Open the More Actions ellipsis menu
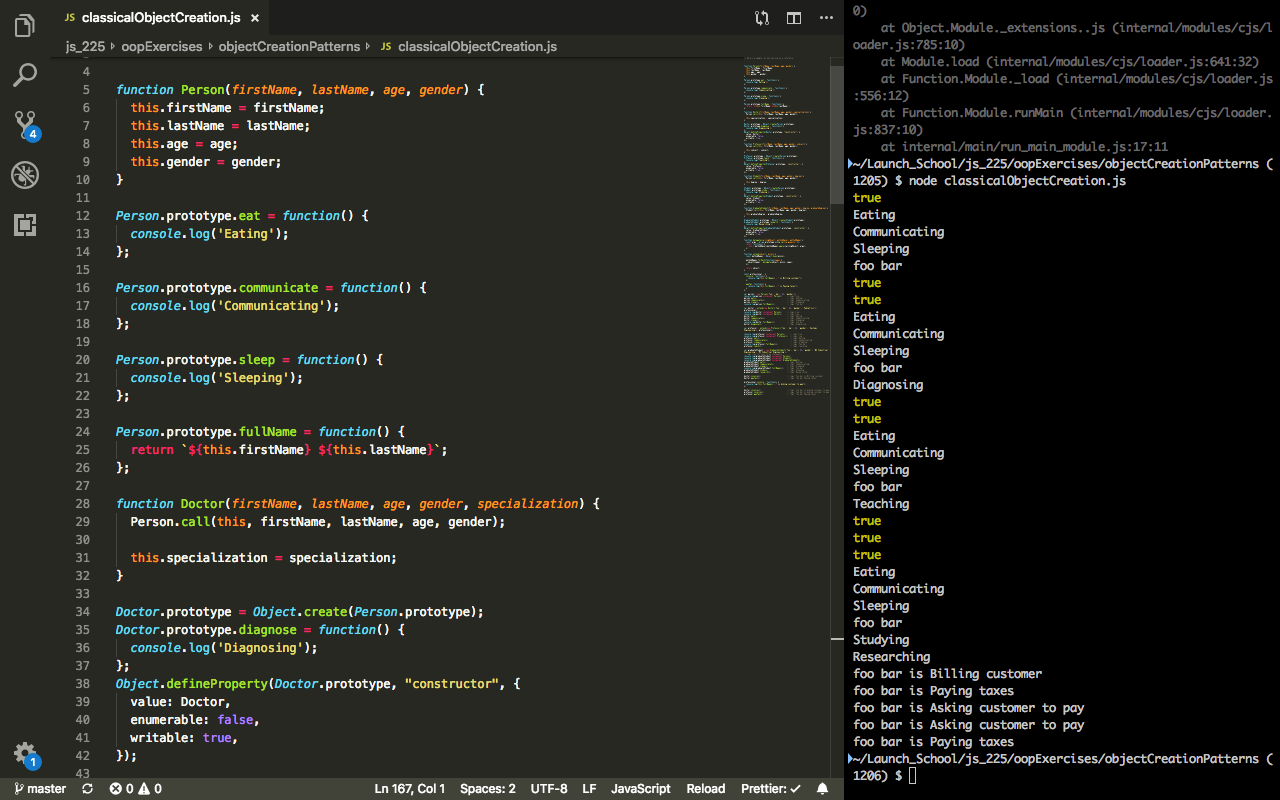This screenshot has height=800, width=1280. coord(825,18)
